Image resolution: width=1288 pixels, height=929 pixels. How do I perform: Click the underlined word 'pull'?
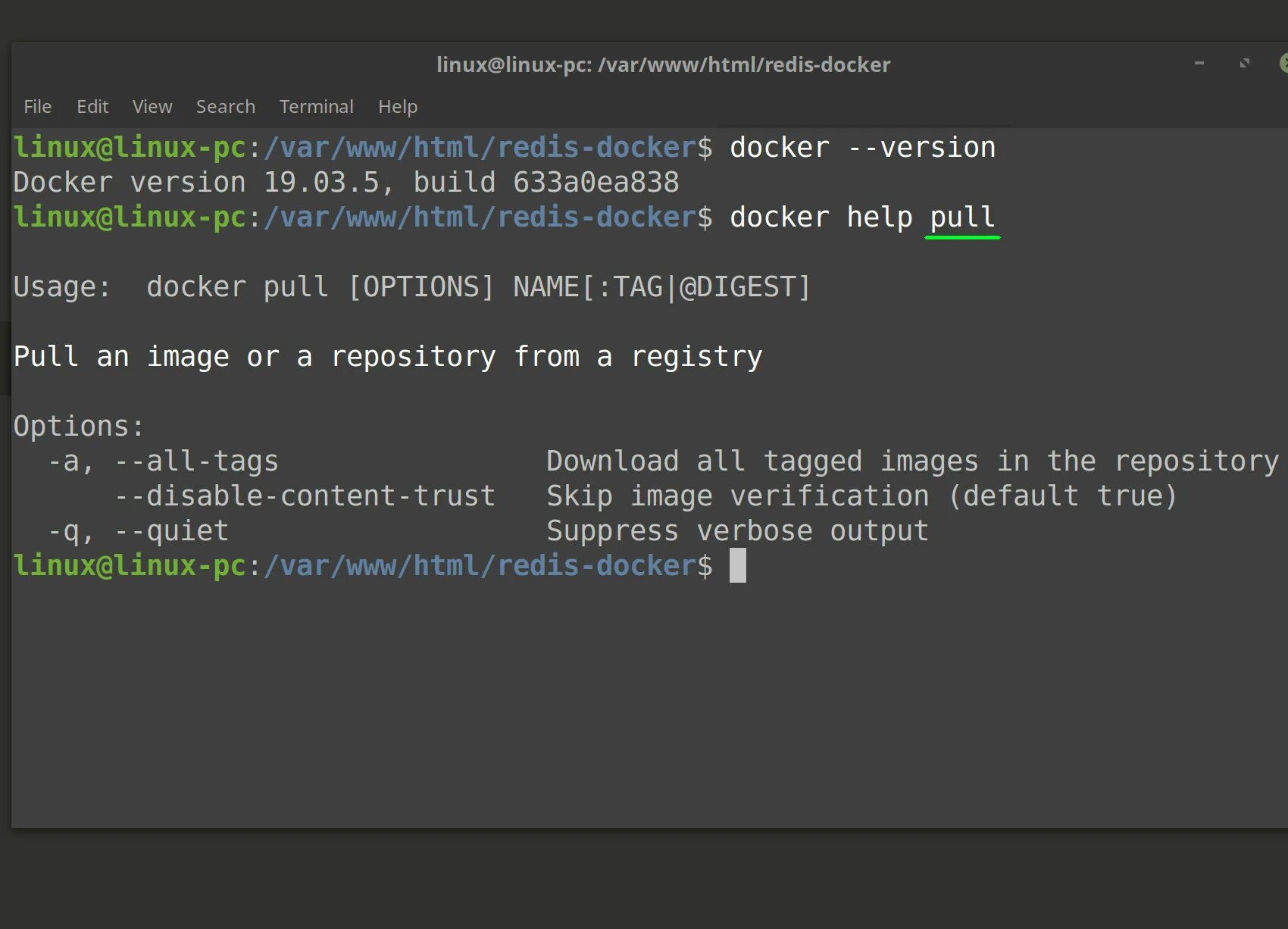pos(962,218)
